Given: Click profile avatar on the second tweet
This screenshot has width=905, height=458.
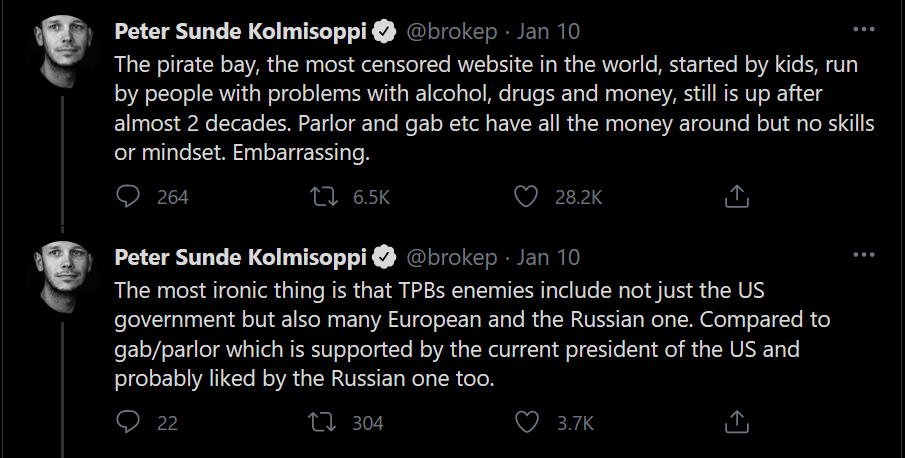Looking at the screenshot, I should pos(68,276).
